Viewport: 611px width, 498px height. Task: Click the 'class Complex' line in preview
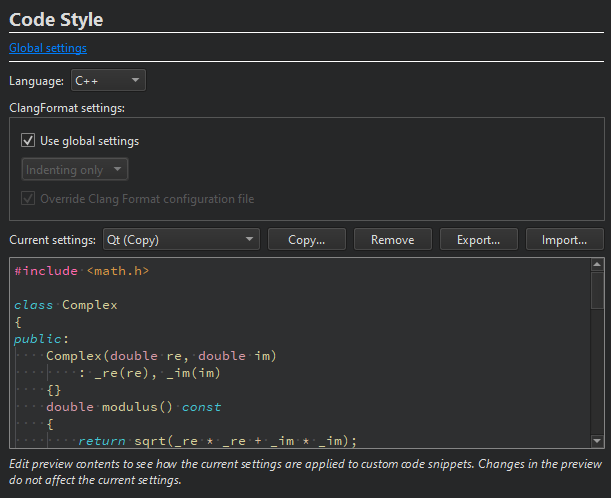click(65, 305)
